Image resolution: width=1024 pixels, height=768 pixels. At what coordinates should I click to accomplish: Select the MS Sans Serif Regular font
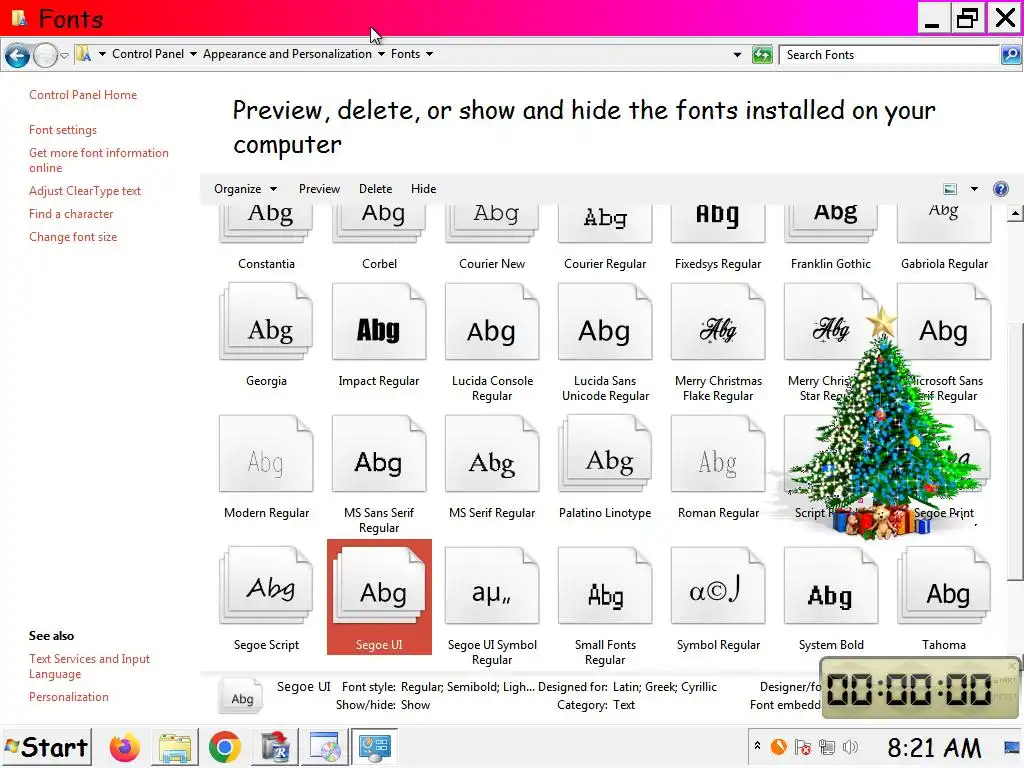pyautogui.click(x=379, y=453)
